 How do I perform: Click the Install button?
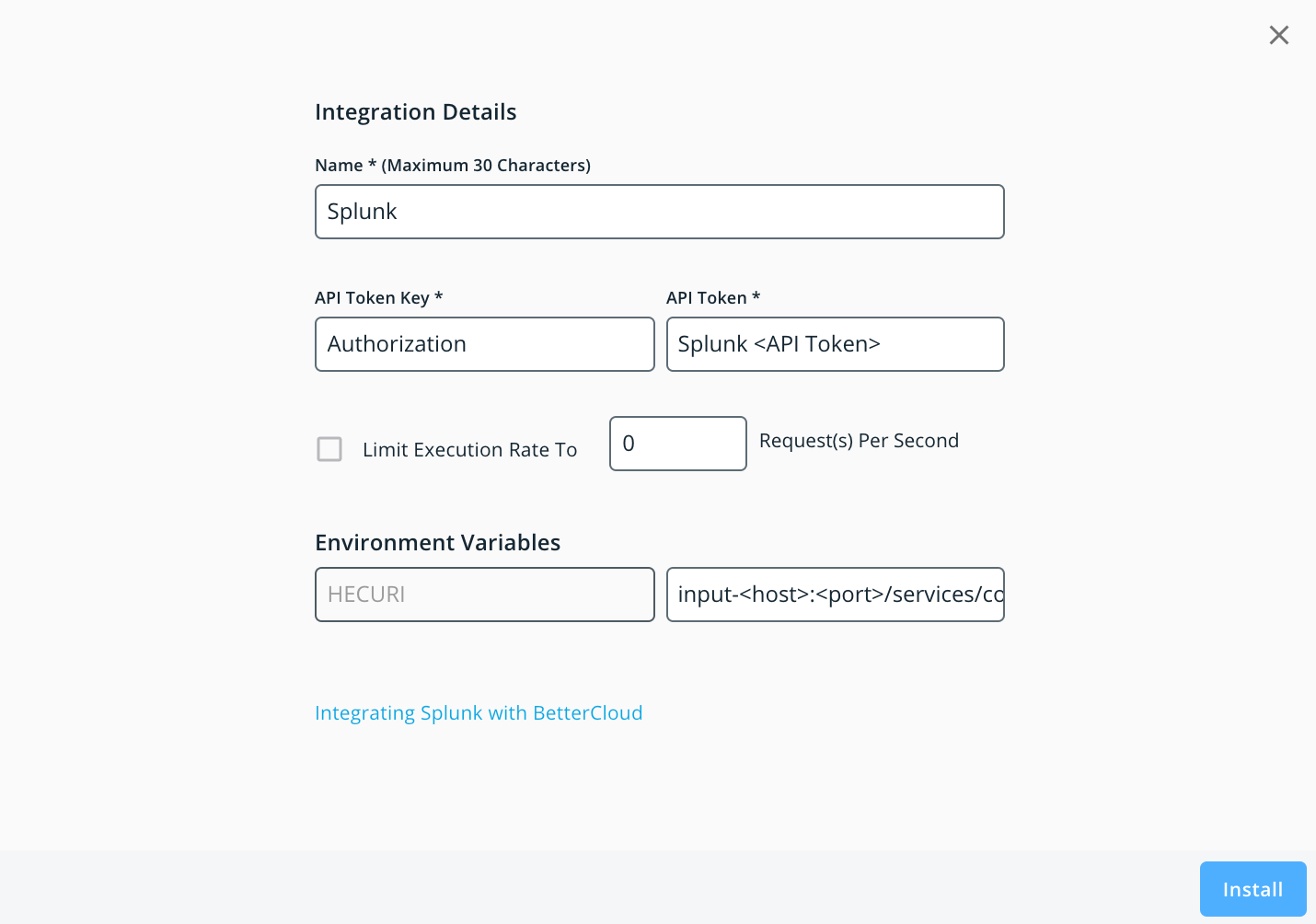click(x=1253, y=889)
